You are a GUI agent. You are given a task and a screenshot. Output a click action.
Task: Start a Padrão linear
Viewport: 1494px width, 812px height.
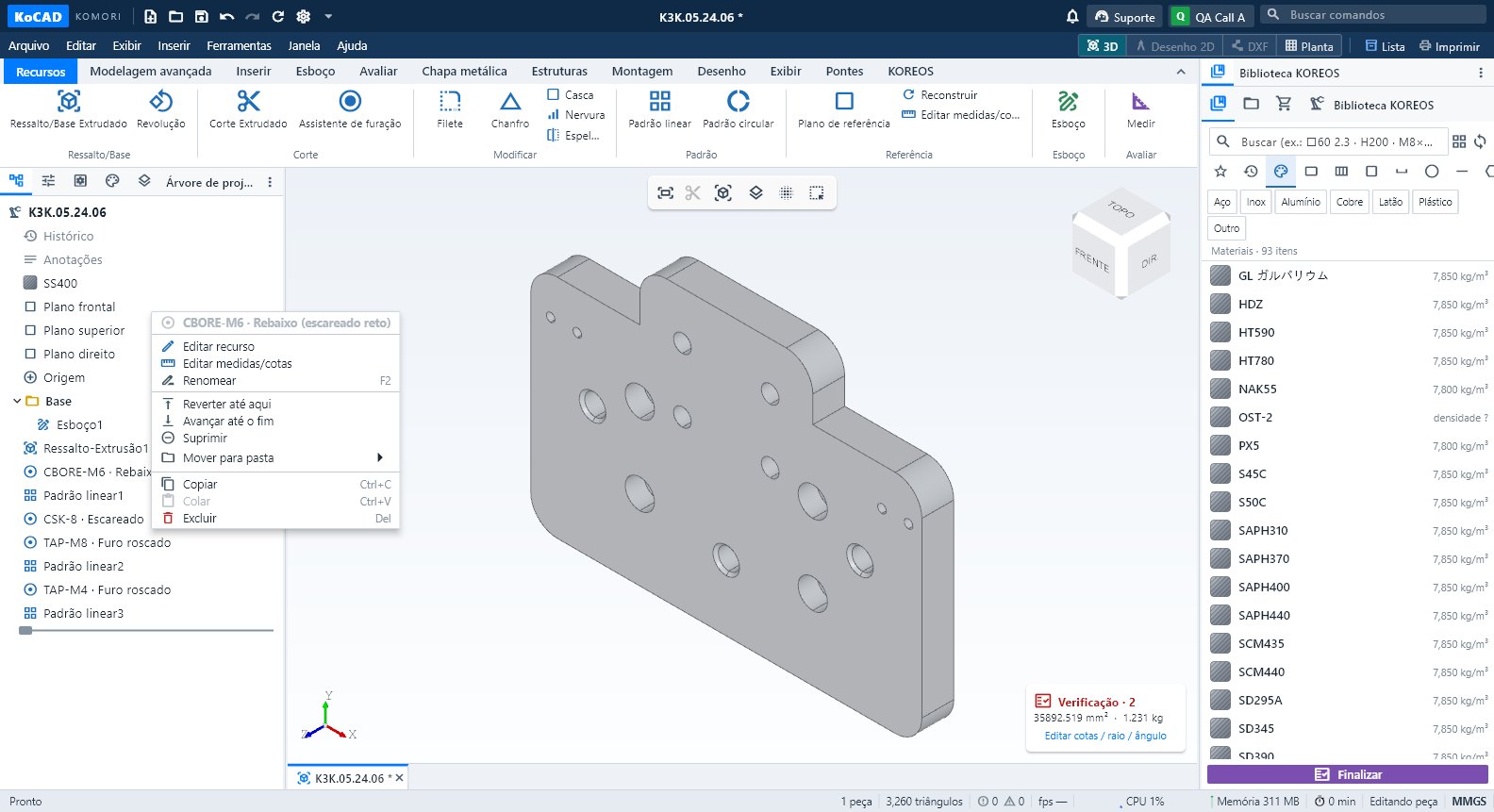pyautogui.click(x=660, y=109)
